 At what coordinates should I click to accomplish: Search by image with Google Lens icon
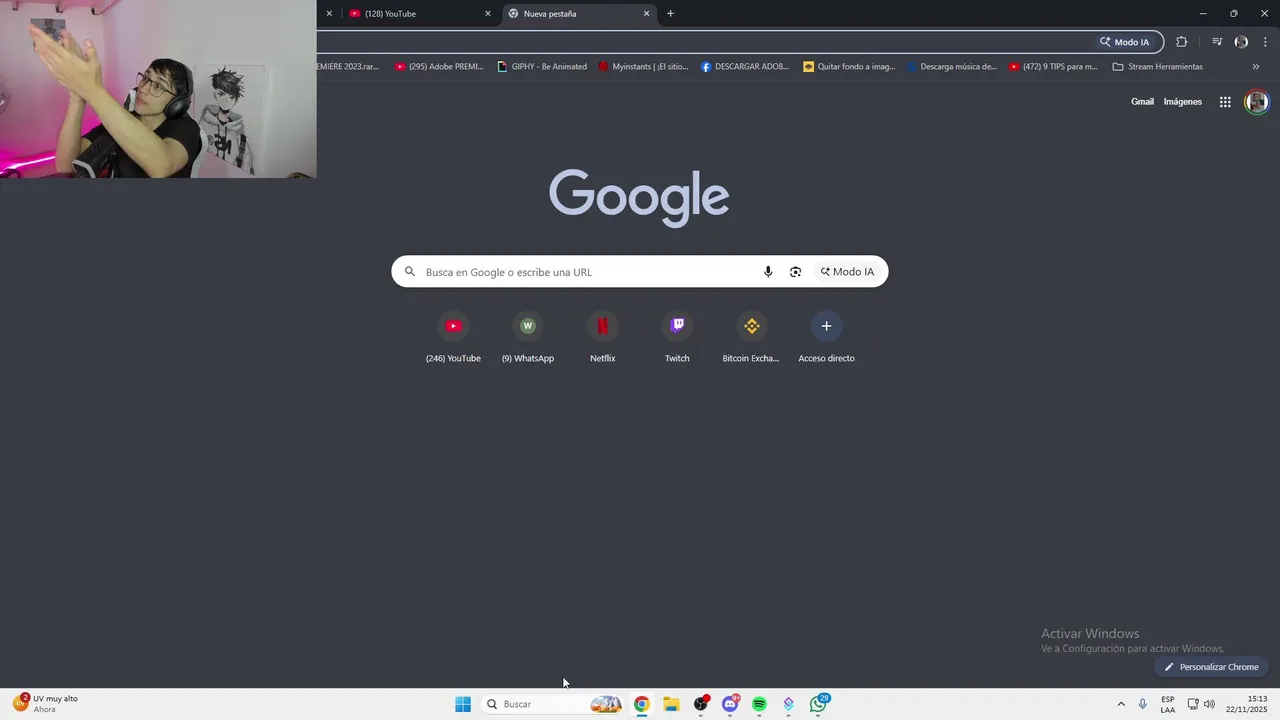coord(795,272)
